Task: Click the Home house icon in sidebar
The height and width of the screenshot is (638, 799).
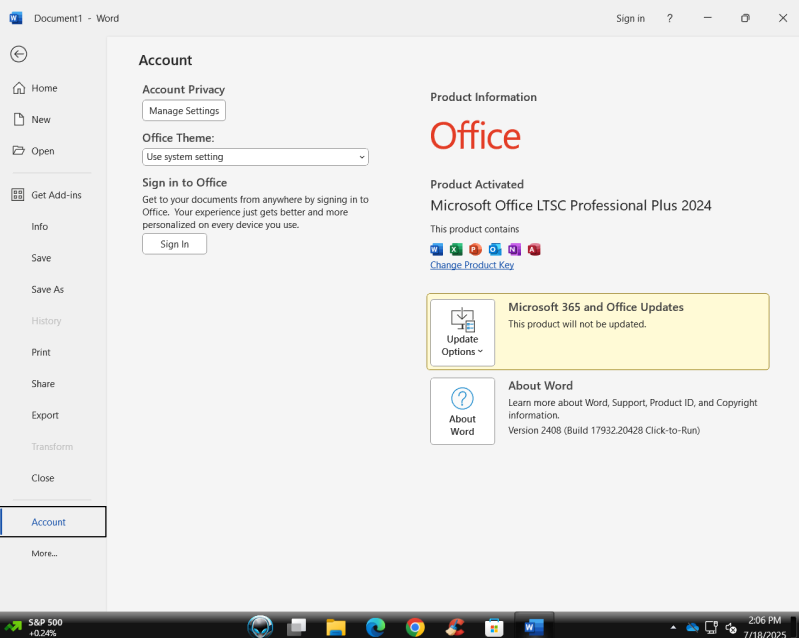Action: tap(19, 88)
